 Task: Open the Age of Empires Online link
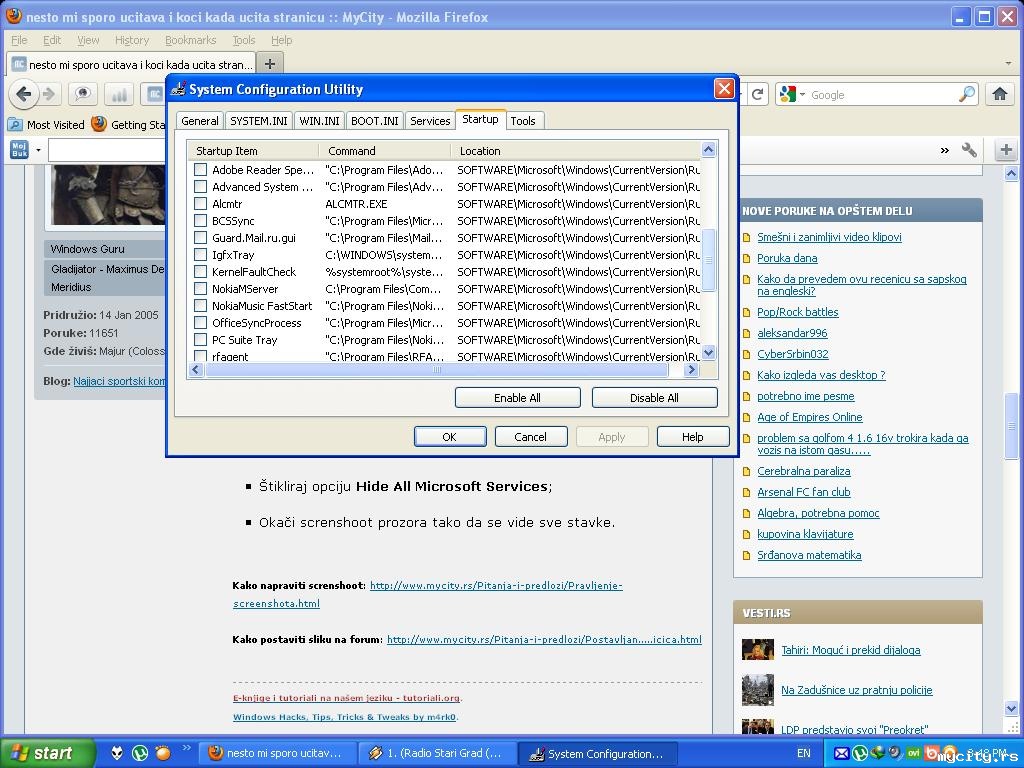coord(809,417)
